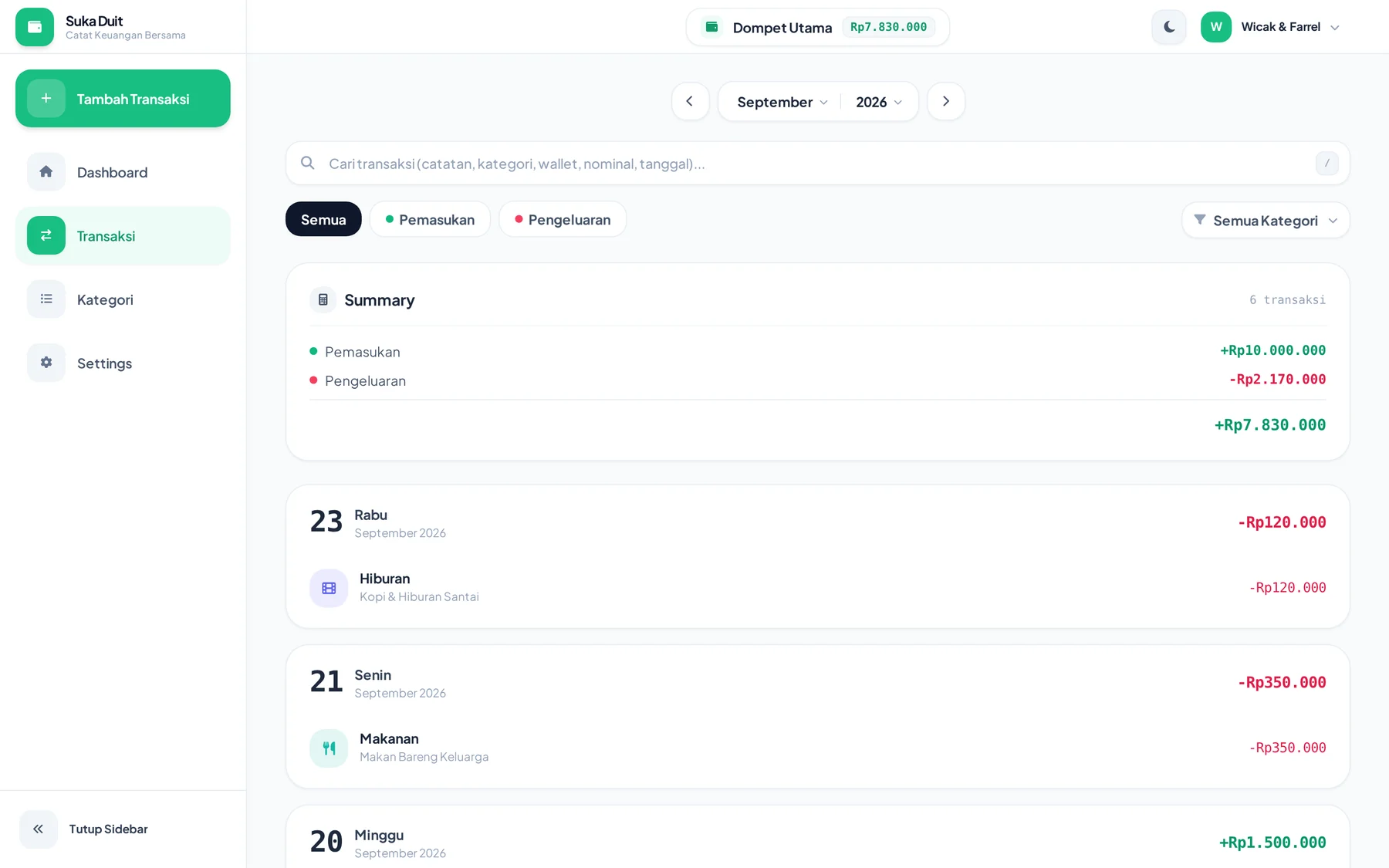1389x868 pixels.
Task: Open the Hiburan transaction row
Action: coord(817,588)
